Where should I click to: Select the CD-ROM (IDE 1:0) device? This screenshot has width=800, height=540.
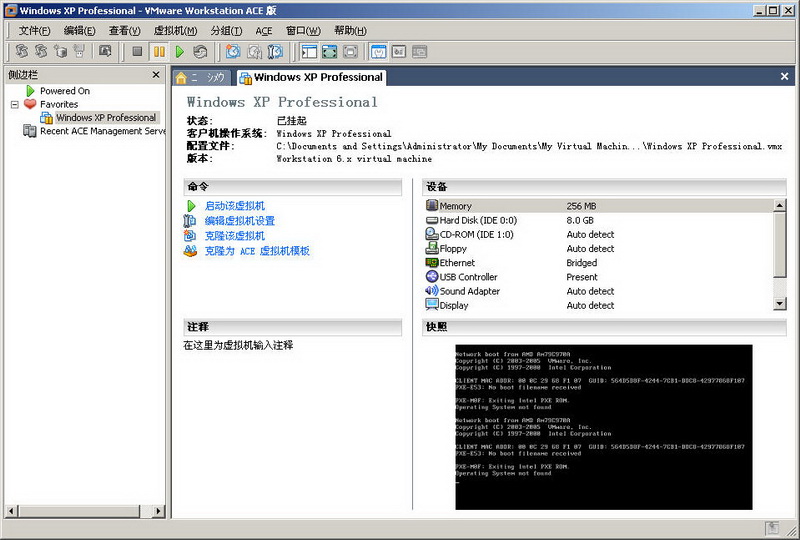pyautogui.click(x=598, y=234)
